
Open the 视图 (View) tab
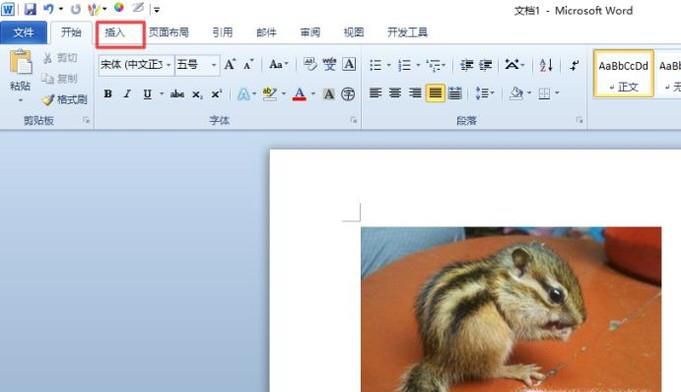(354, 33)
